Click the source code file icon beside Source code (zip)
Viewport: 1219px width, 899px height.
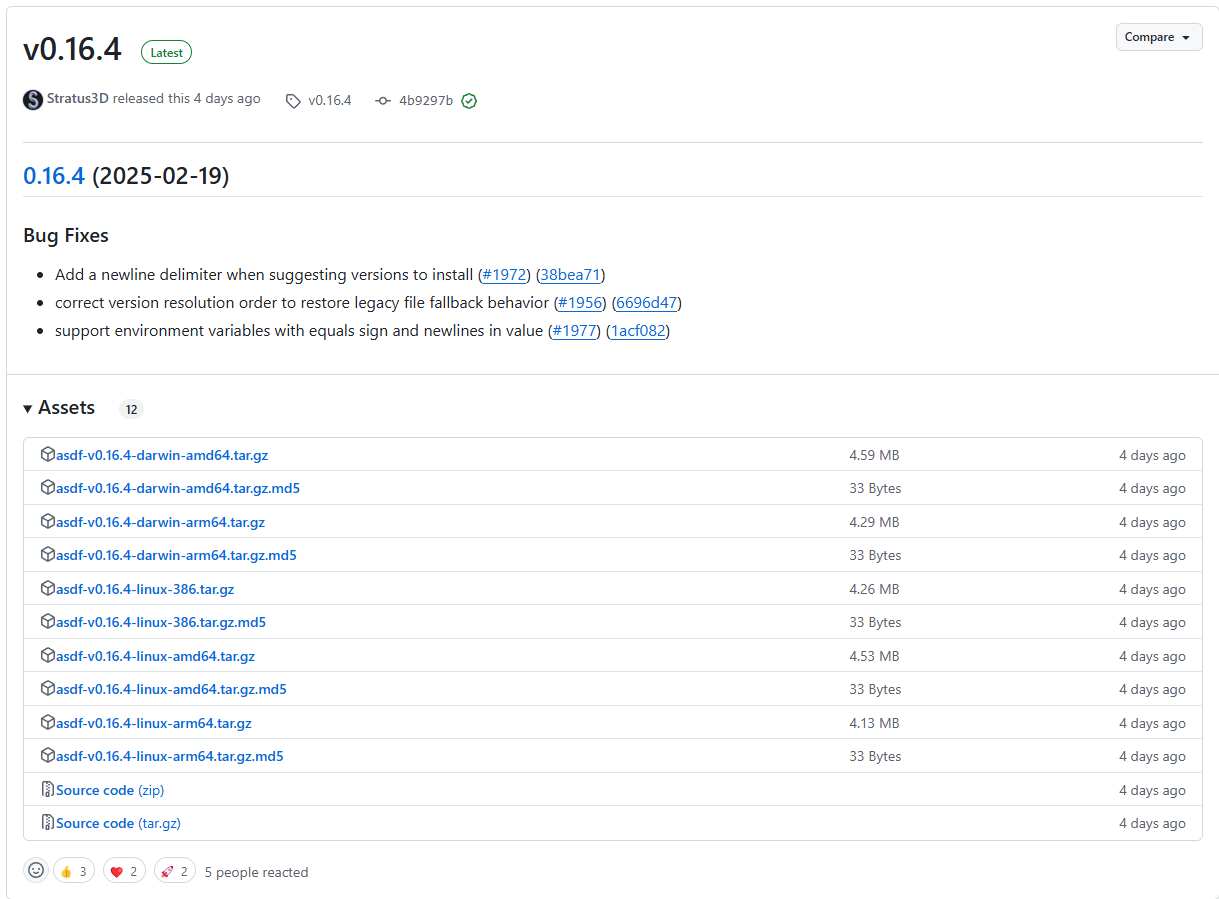tap(47, 789)
